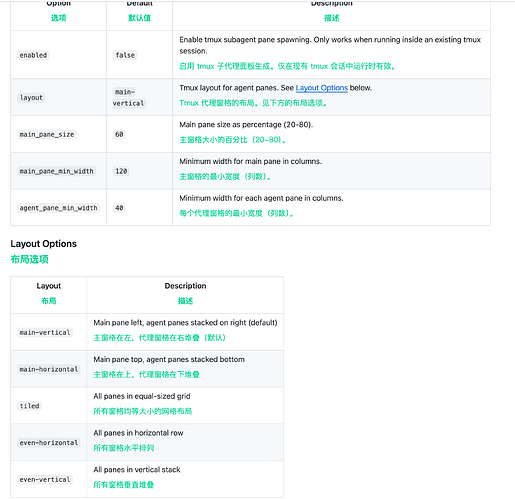Select the 'main_pane_size' option name
The width and height of the screenshot is (515, 500).
tap(47, 134)
